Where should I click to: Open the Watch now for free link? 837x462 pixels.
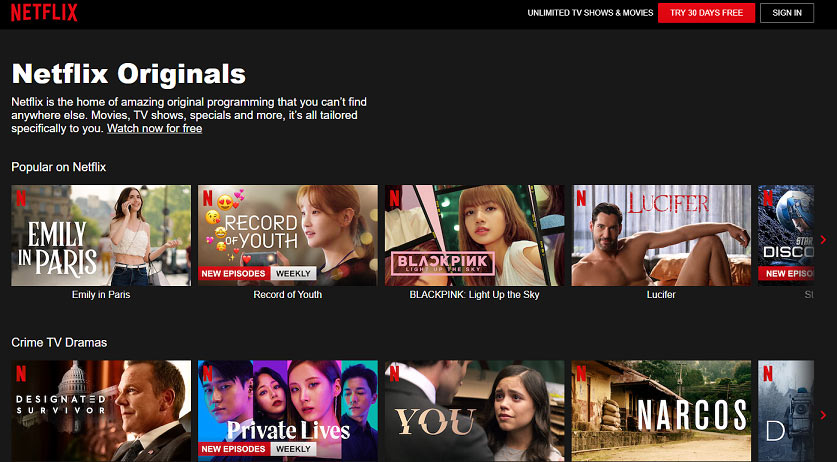click(x=154, y=129)
